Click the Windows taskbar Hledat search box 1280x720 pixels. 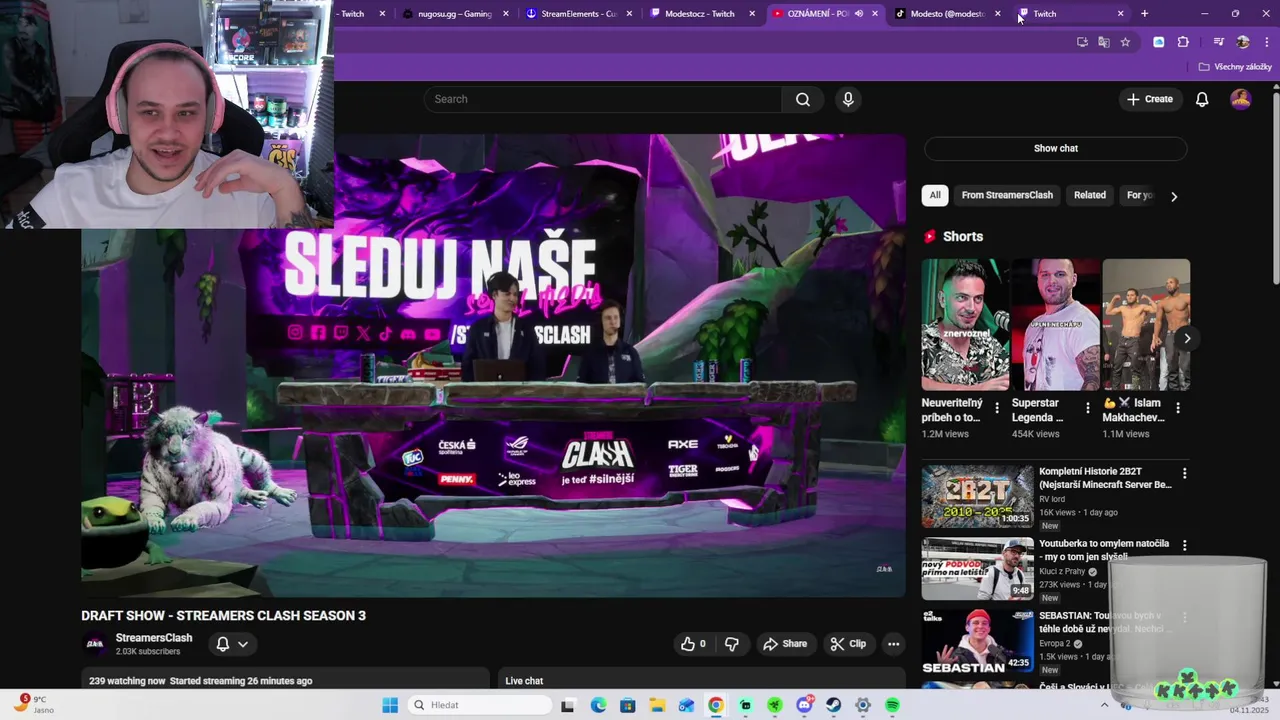click(481, 705)
